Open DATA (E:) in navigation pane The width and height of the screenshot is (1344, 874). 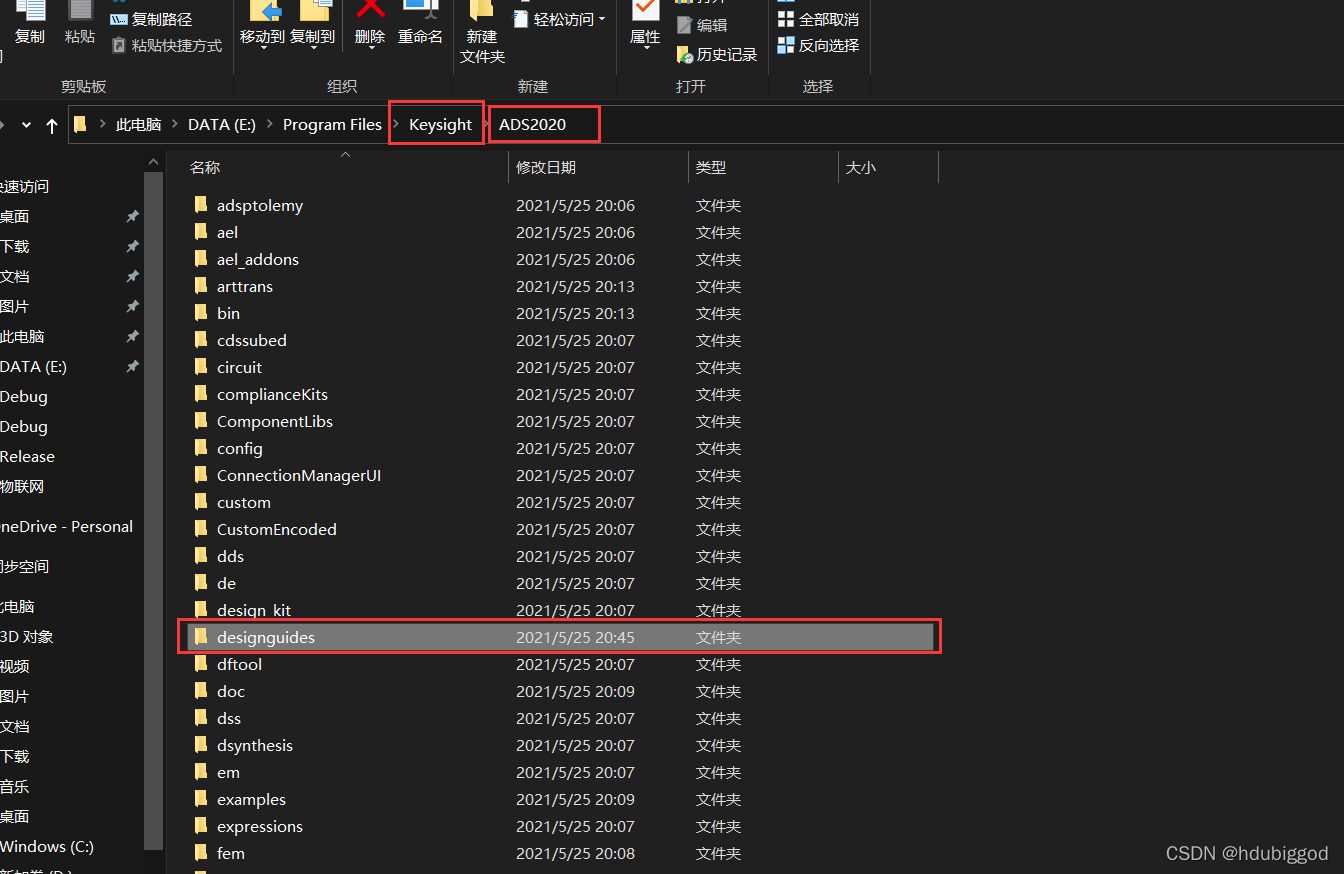coord(33,367)
